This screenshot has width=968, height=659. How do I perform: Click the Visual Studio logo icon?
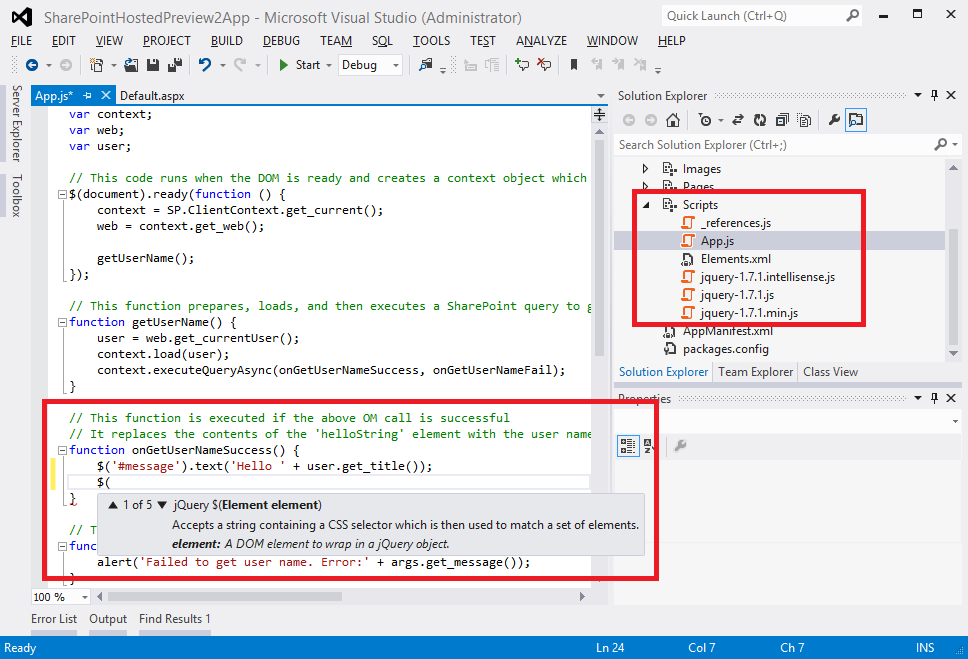22,17
